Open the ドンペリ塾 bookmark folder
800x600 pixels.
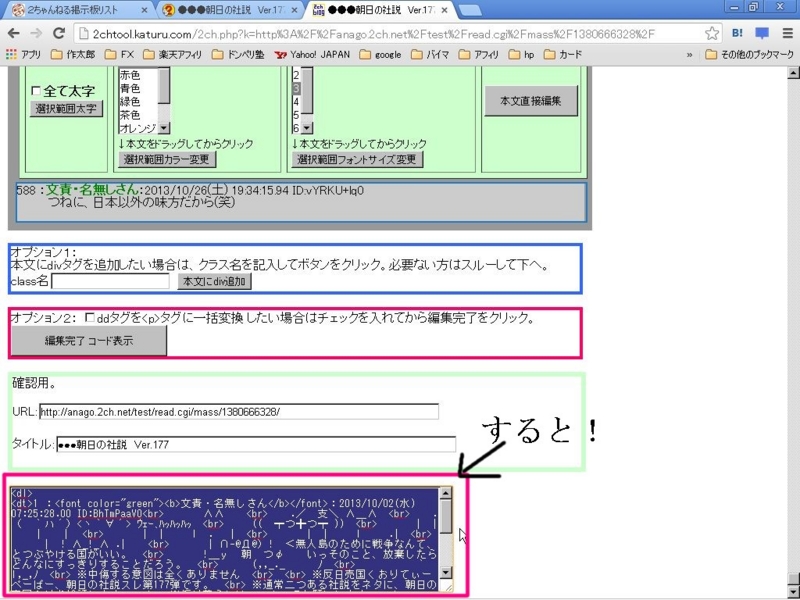(x=238, y=54)
